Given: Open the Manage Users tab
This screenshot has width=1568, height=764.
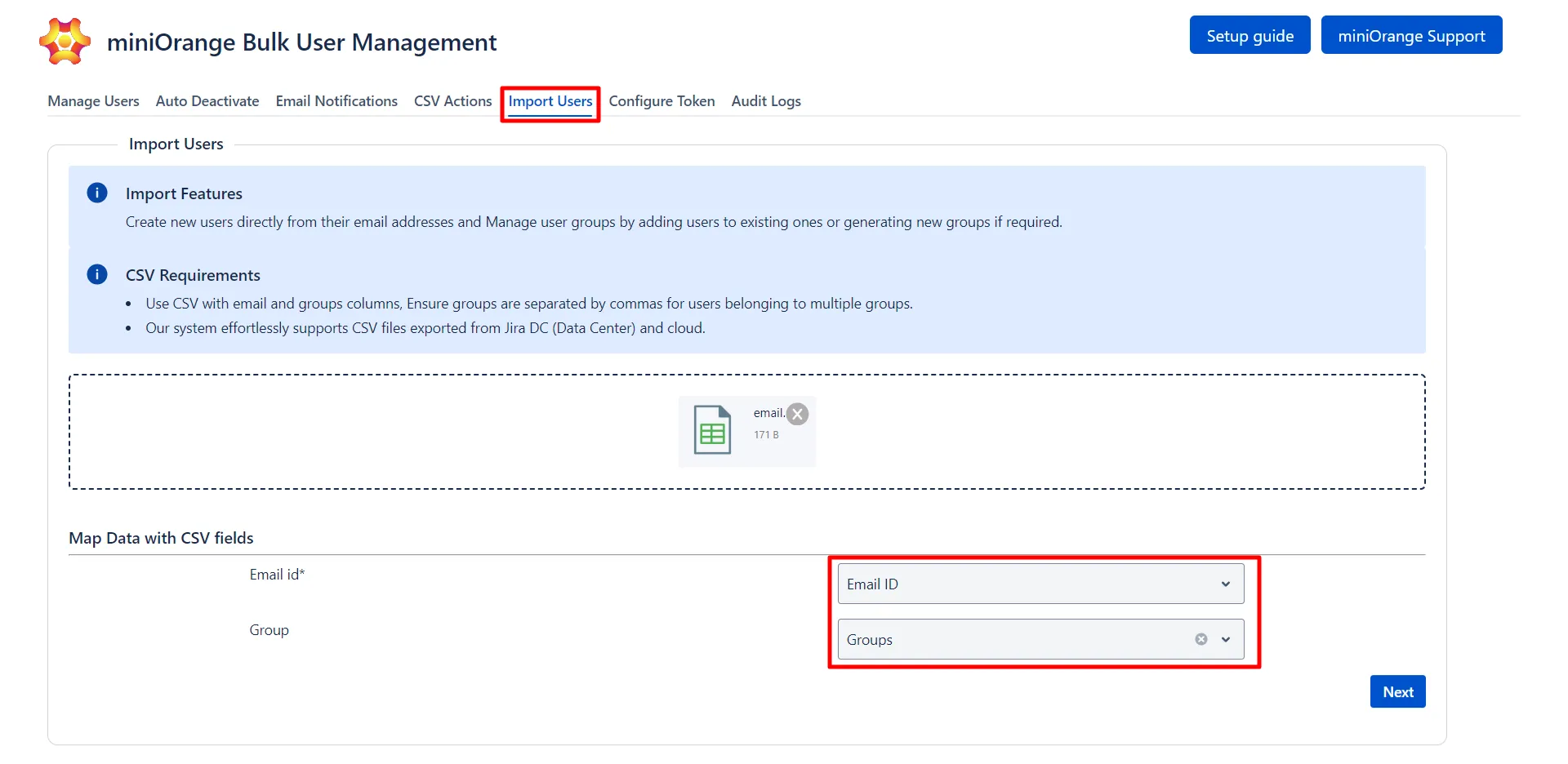Looking at the screenshot, I should point(93,101).
